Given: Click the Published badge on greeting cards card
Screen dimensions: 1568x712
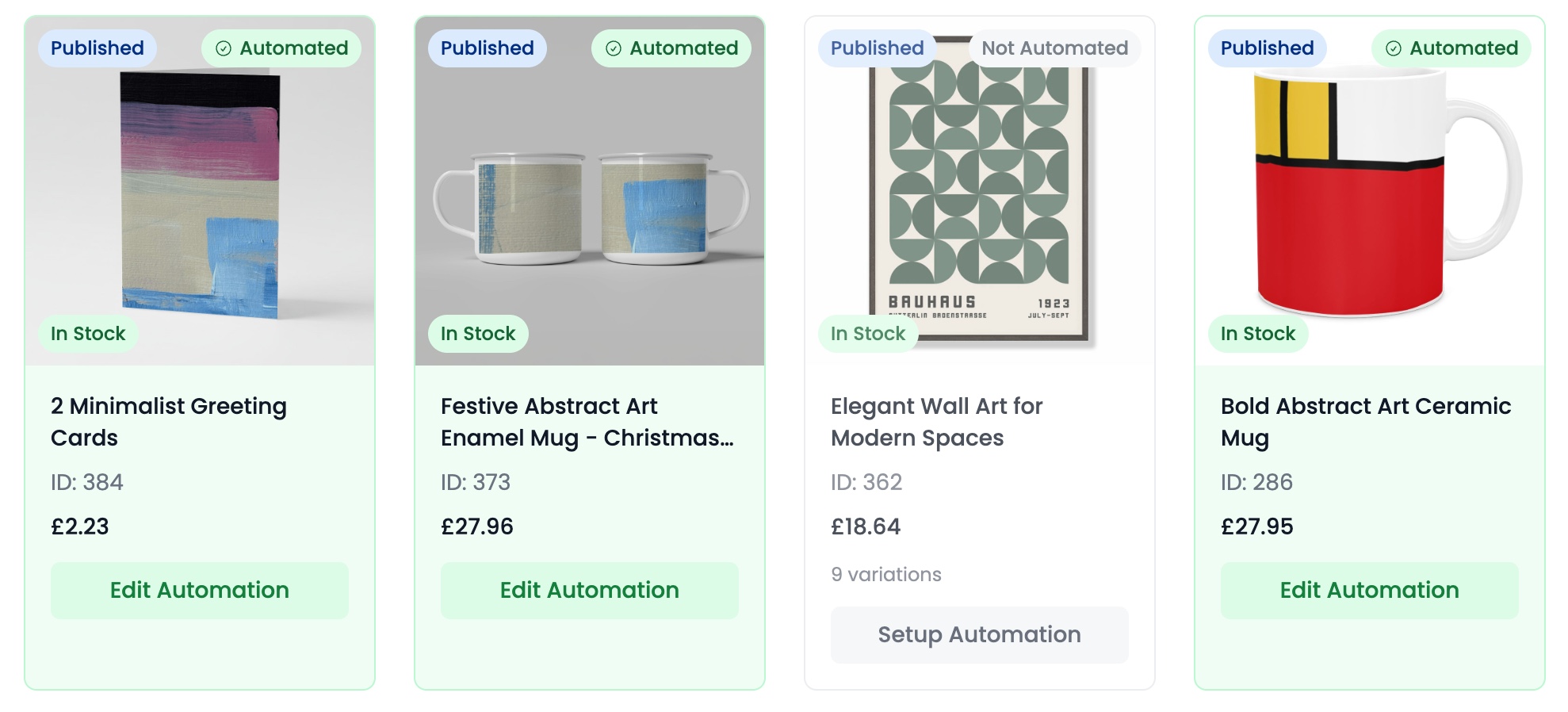Looking at the screenshot, I should click(98, 48).
